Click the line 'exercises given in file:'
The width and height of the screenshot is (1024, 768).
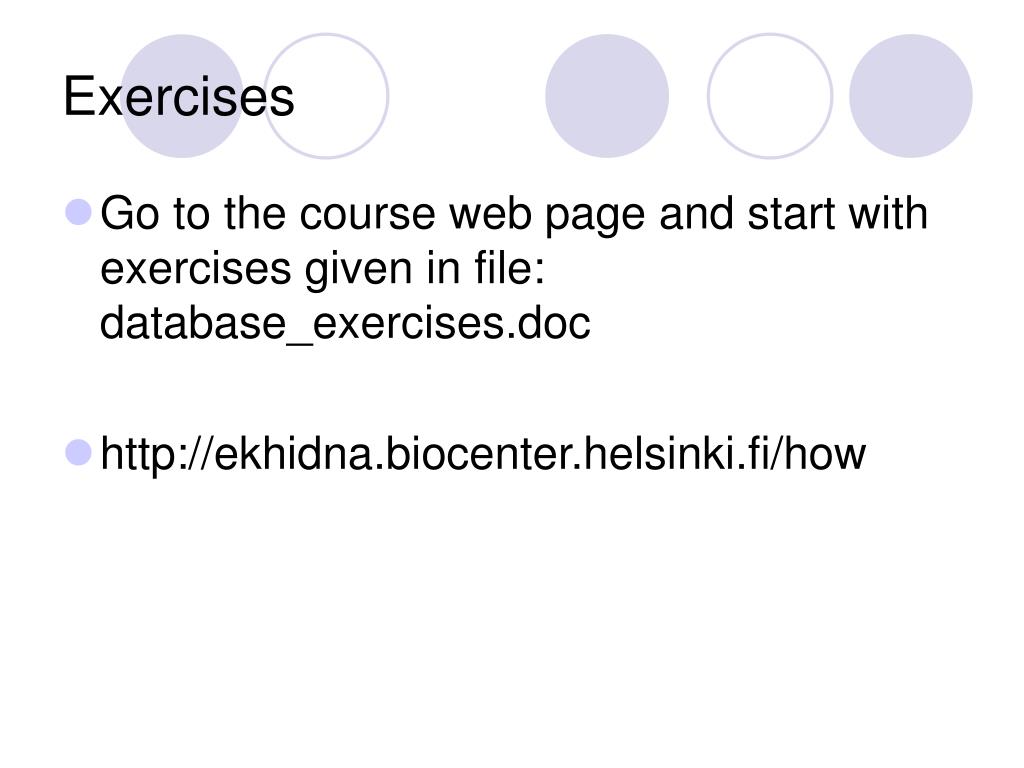[x=323, y=268]
